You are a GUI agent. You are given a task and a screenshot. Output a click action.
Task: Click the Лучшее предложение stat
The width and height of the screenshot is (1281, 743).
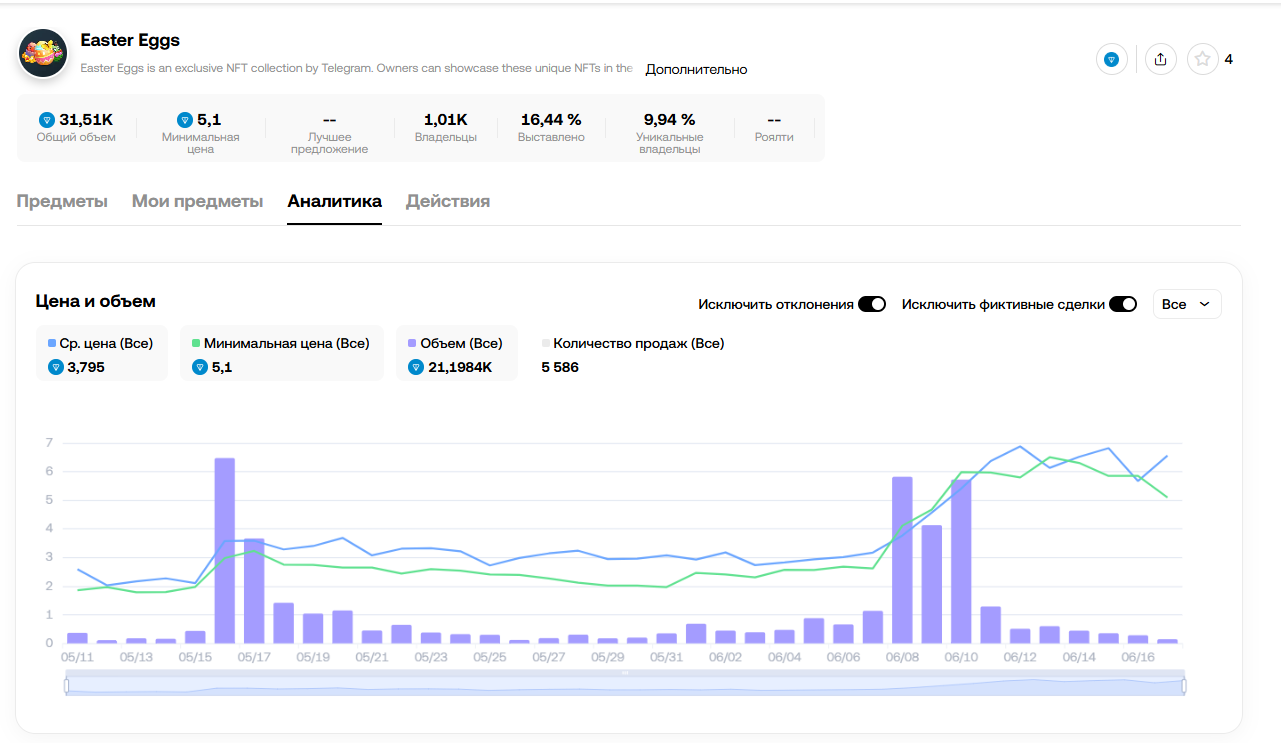coord(329,134)
